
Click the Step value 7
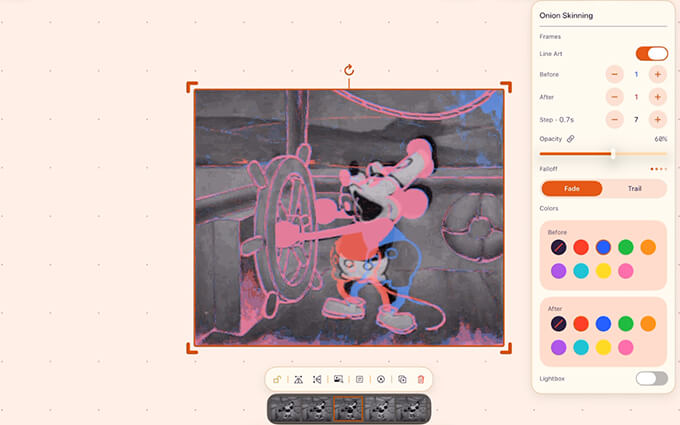pos(636,119)
